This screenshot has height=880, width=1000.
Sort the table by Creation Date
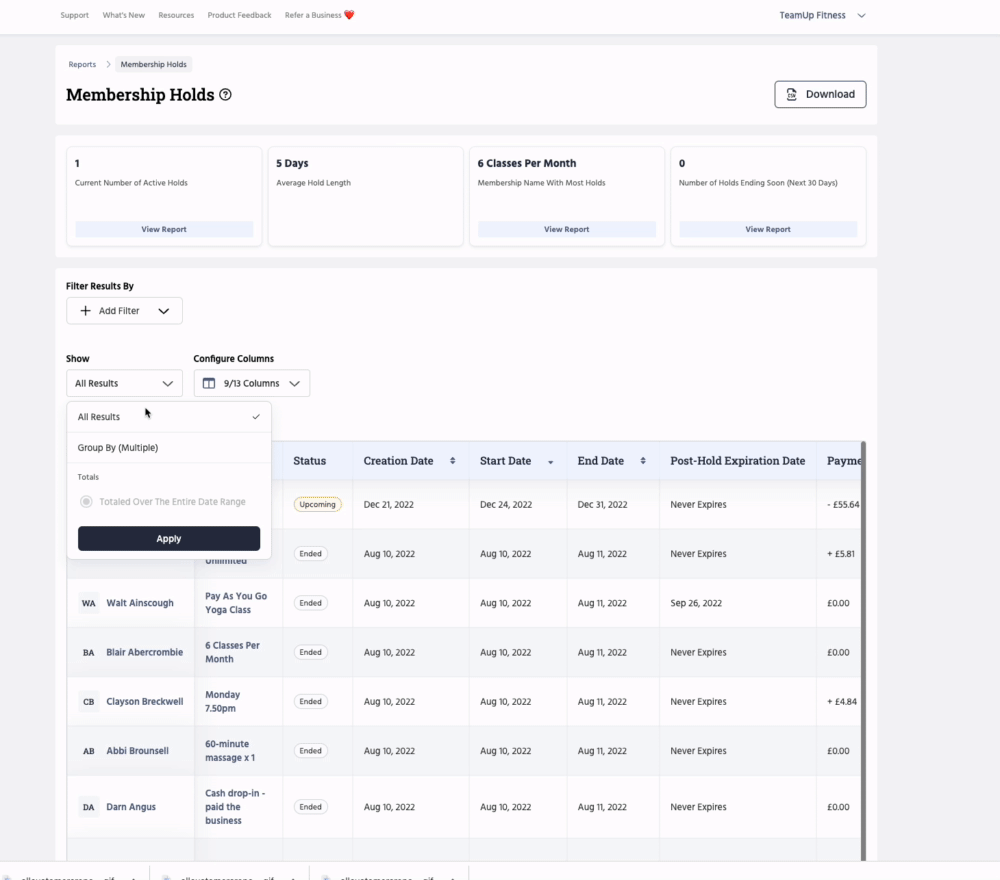(452, 460)
